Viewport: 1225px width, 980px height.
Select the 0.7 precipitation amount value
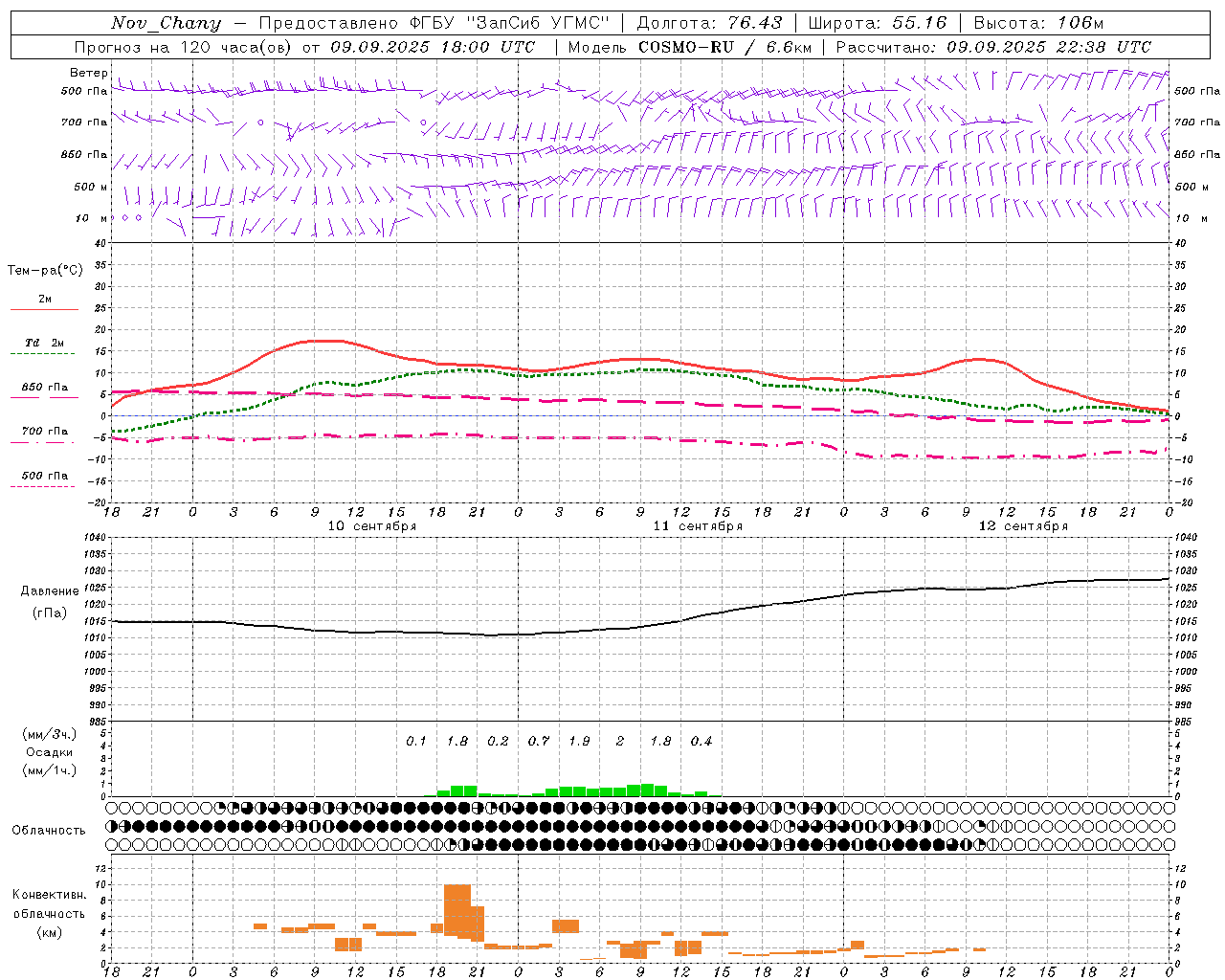539,741
